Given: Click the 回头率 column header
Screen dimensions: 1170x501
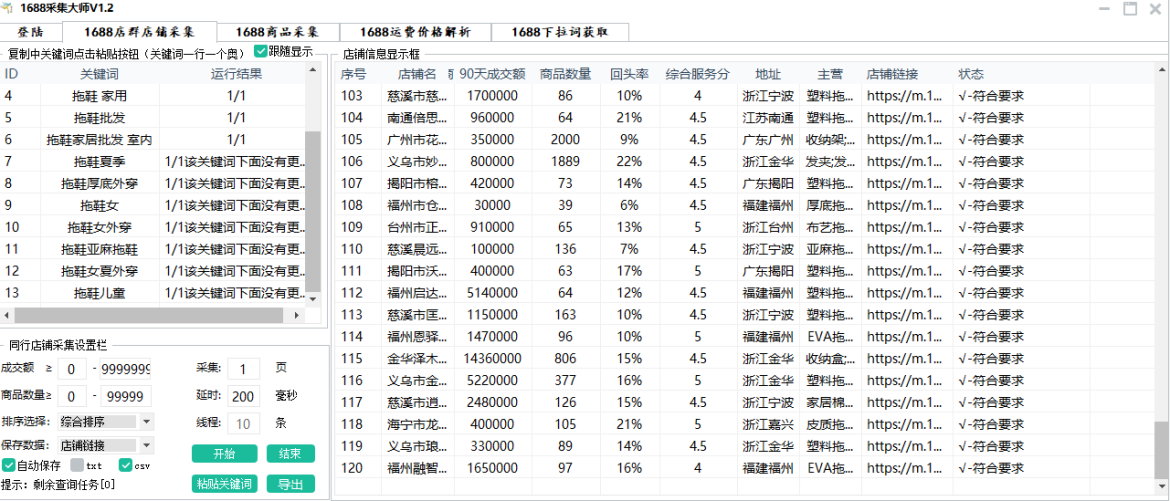Looking at the screenshot, I should pyautogui.click(x=629, y=74).
